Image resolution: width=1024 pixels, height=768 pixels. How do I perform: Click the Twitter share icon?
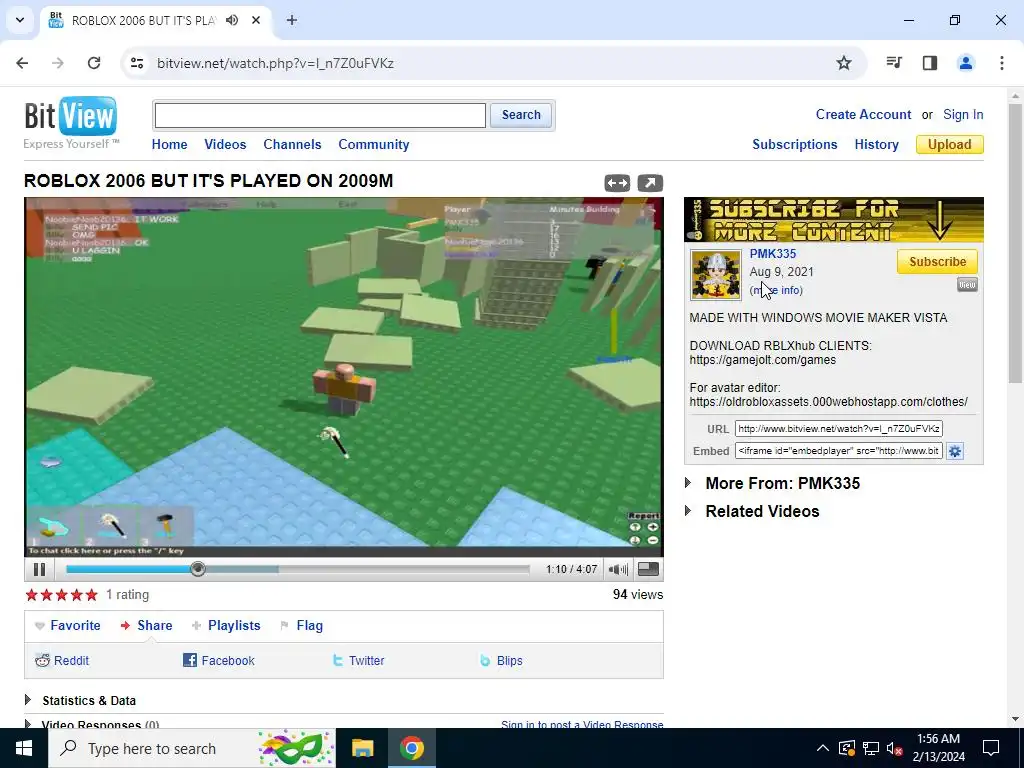click(x=338, y=660)
